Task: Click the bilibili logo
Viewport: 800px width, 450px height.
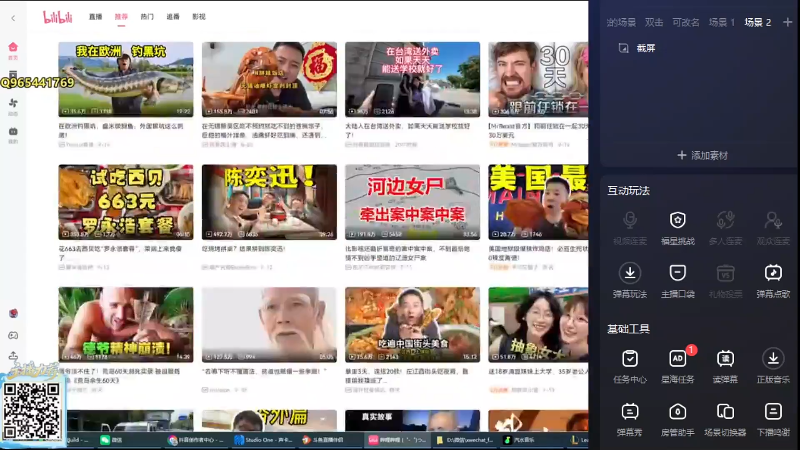Action: click(58, 17)
